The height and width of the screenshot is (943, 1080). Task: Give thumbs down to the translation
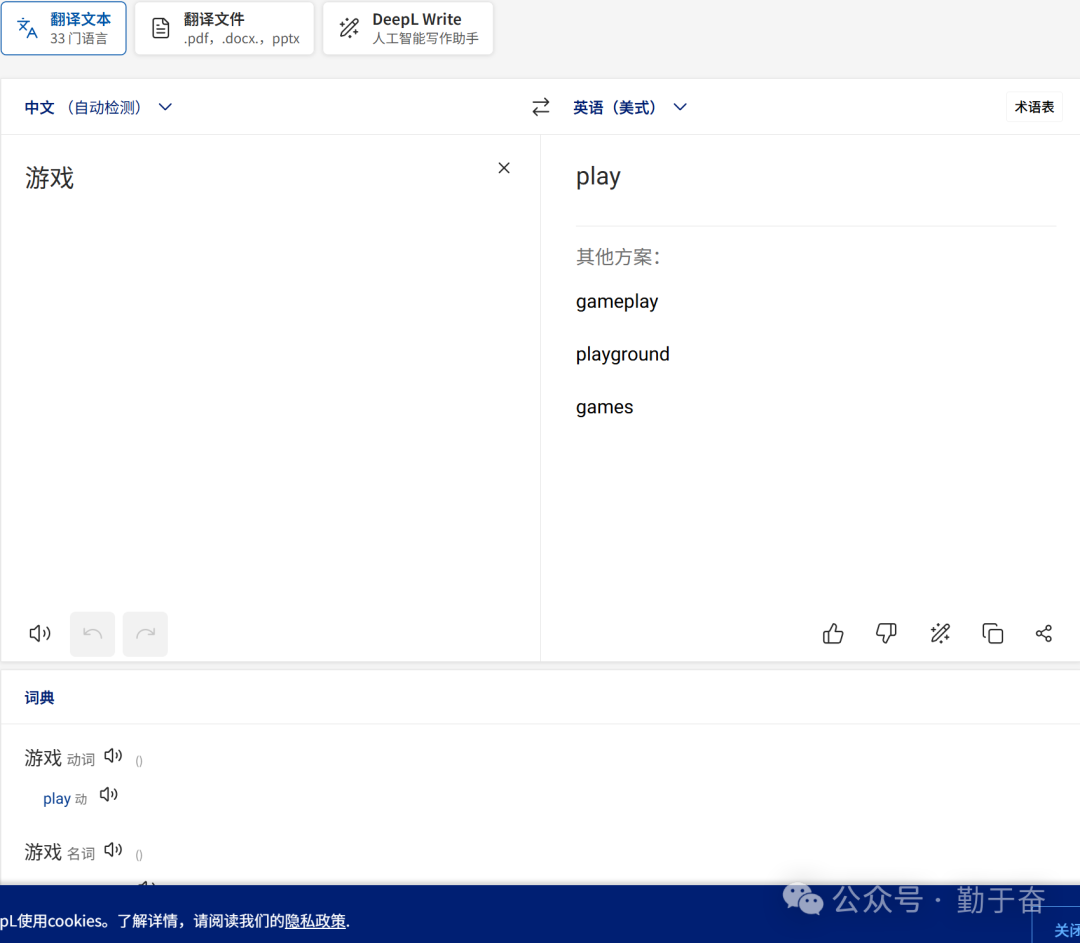click(886, 633)
